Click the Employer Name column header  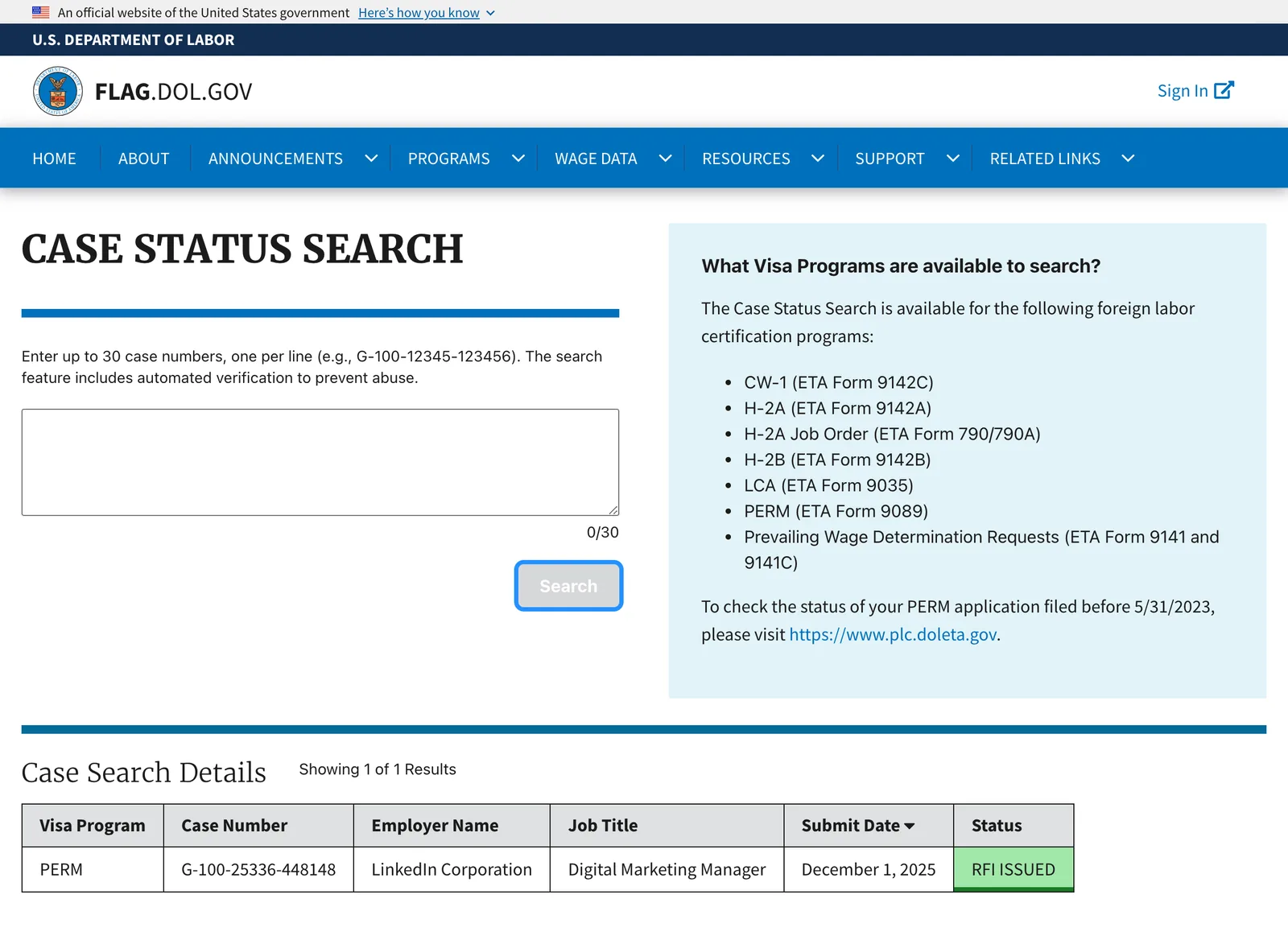click(x=452, y=826)
